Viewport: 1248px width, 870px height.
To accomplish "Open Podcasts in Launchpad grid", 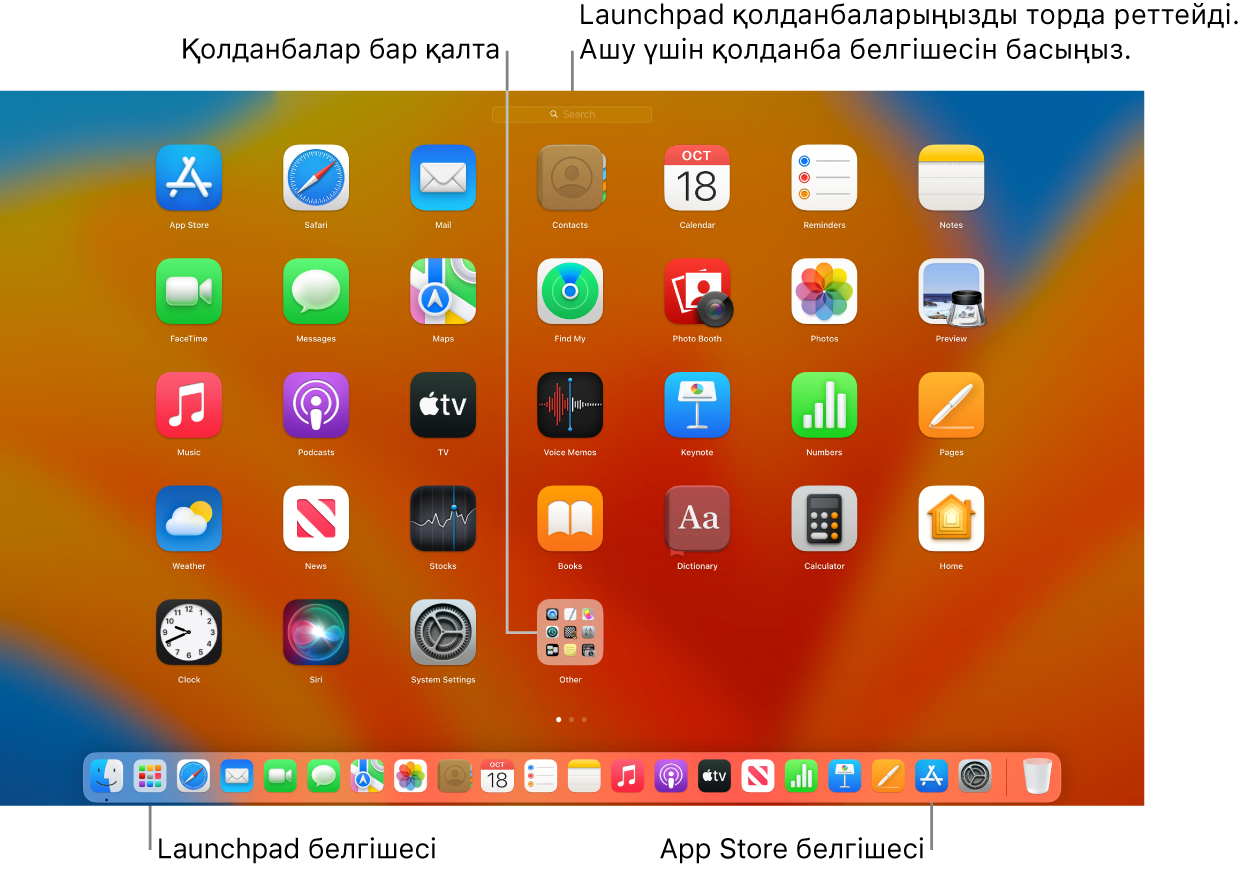I will (x=316, y=405).
